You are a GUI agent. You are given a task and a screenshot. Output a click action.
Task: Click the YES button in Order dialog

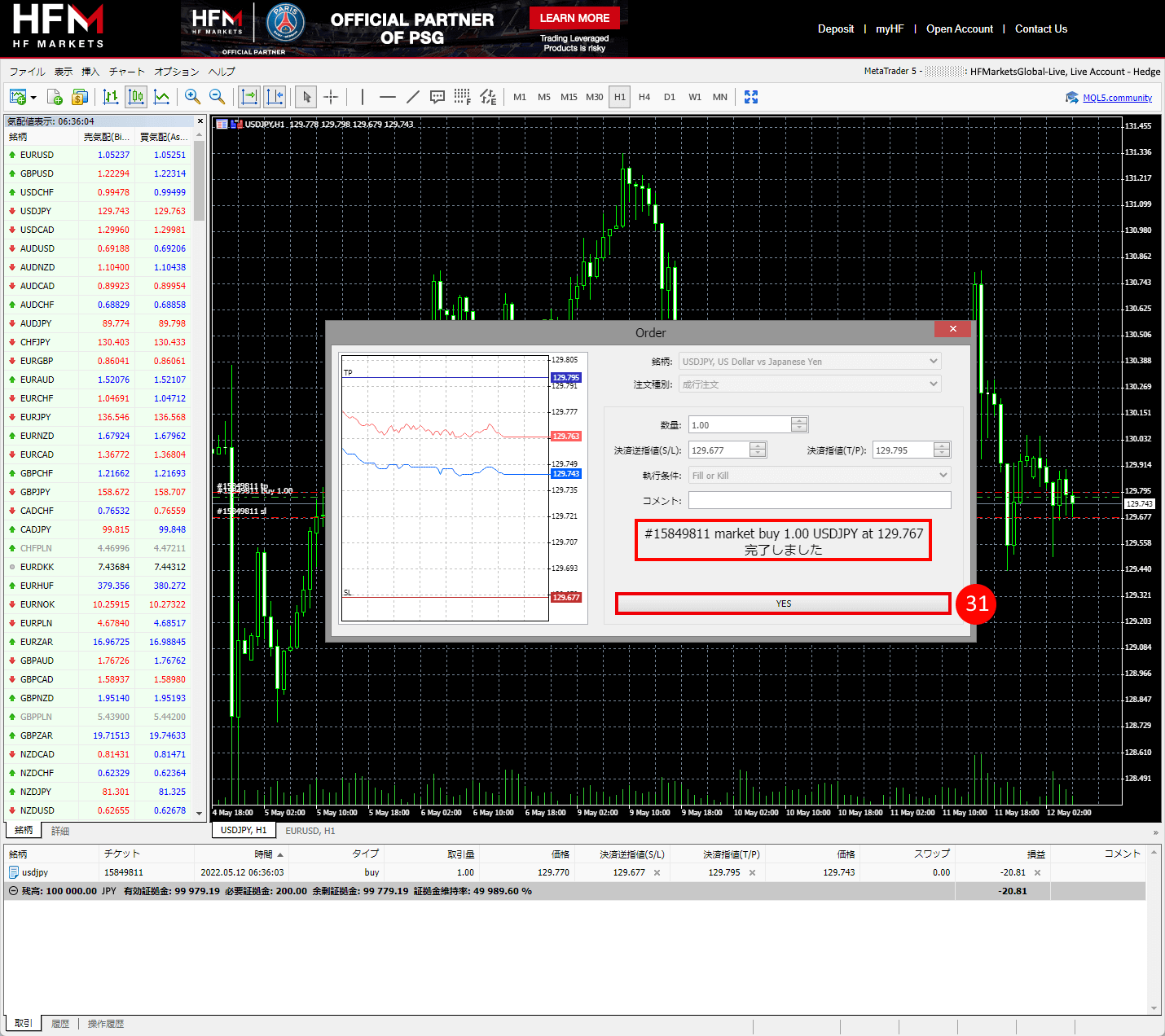[x=783, y=604]
